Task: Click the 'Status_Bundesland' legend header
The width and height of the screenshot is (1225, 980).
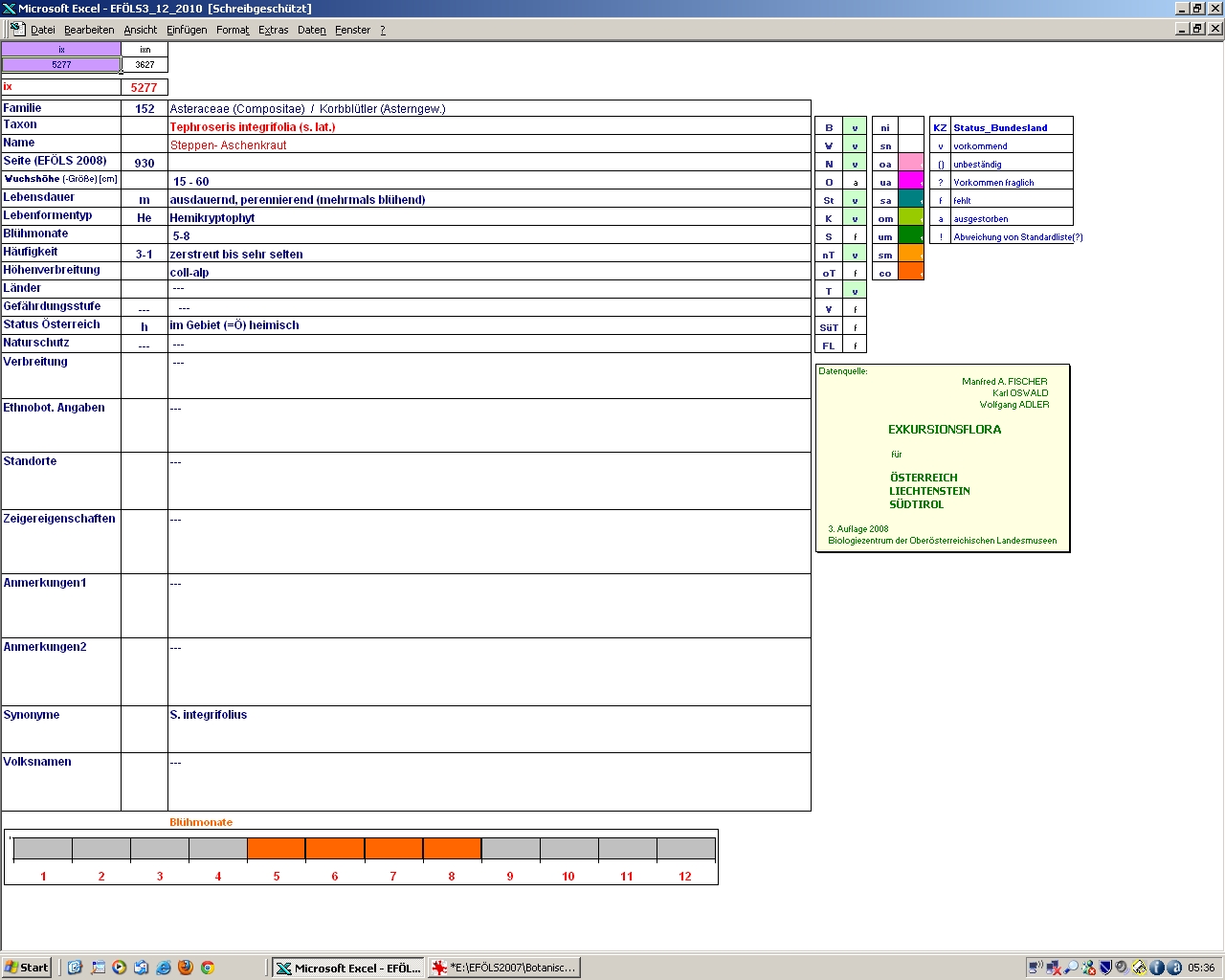Action: 1012,127
